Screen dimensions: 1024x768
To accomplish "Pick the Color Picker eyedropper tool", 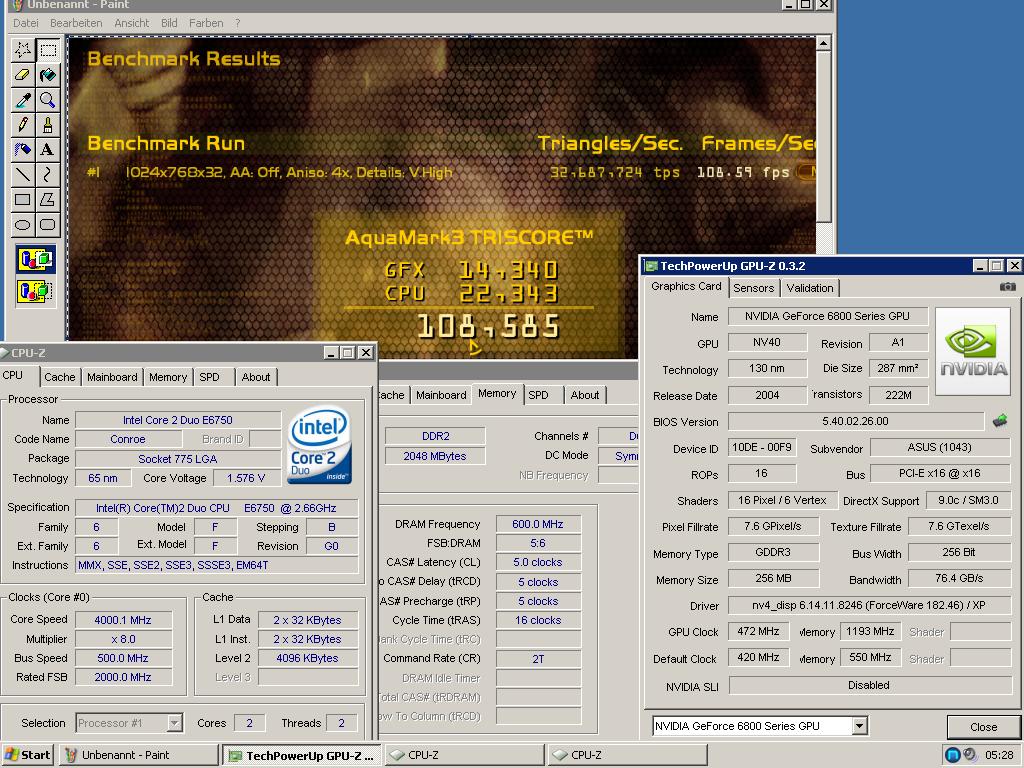I will (23, 99).
